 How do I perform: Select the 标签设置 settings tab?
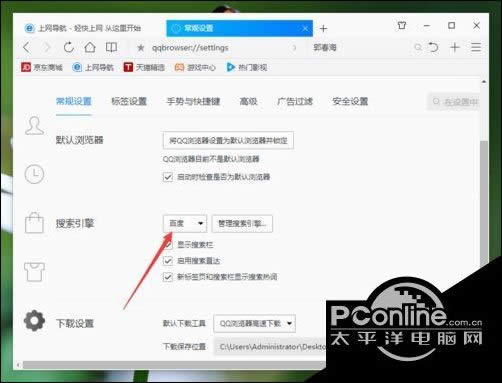129,101
